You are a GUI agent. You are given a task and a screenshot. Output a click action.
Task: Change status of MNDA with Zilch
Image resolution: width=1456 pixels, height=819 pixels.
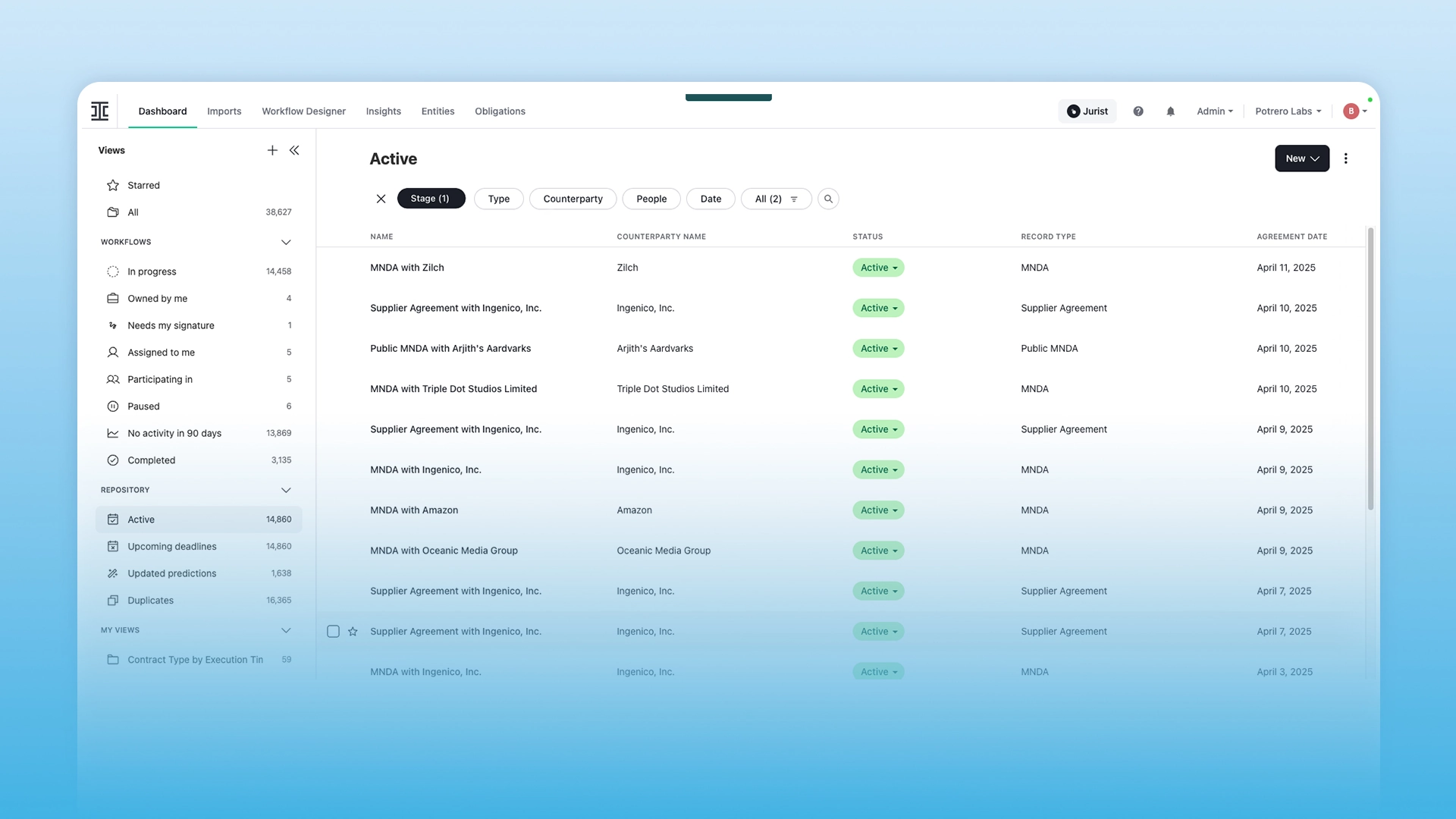click(878, 268)
